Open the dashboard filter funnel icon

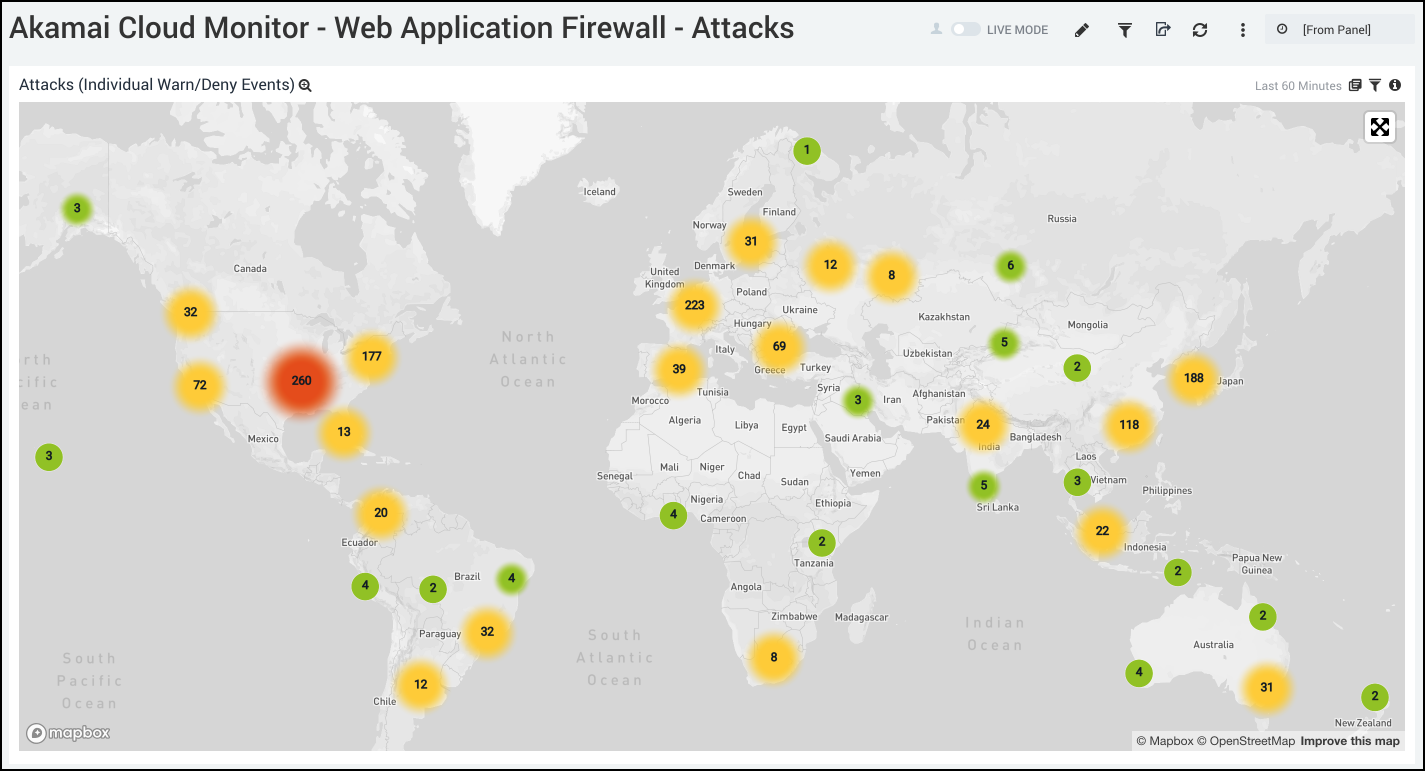coord(1124,30)
